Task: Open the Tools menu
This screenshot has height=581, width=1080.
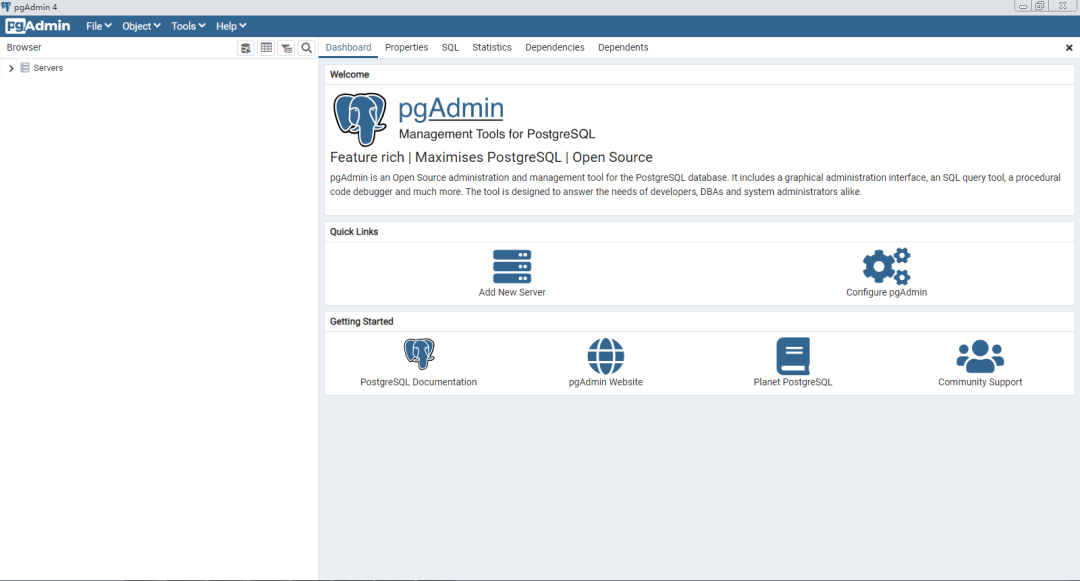Action: coord(188,26)
